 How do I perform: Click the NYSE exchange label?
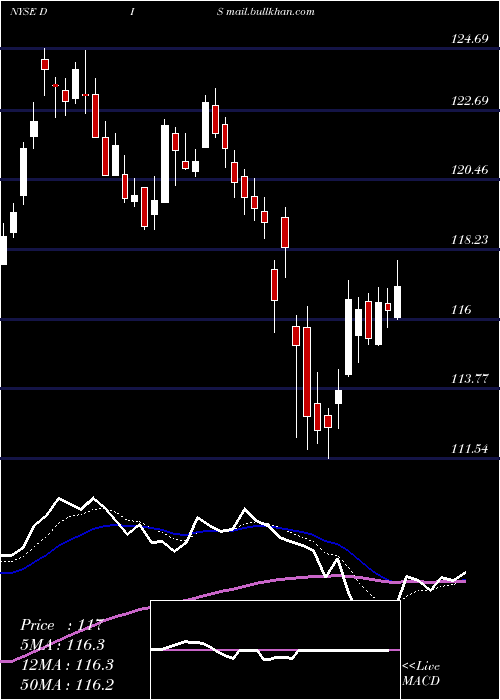click(x=23, y=12)
